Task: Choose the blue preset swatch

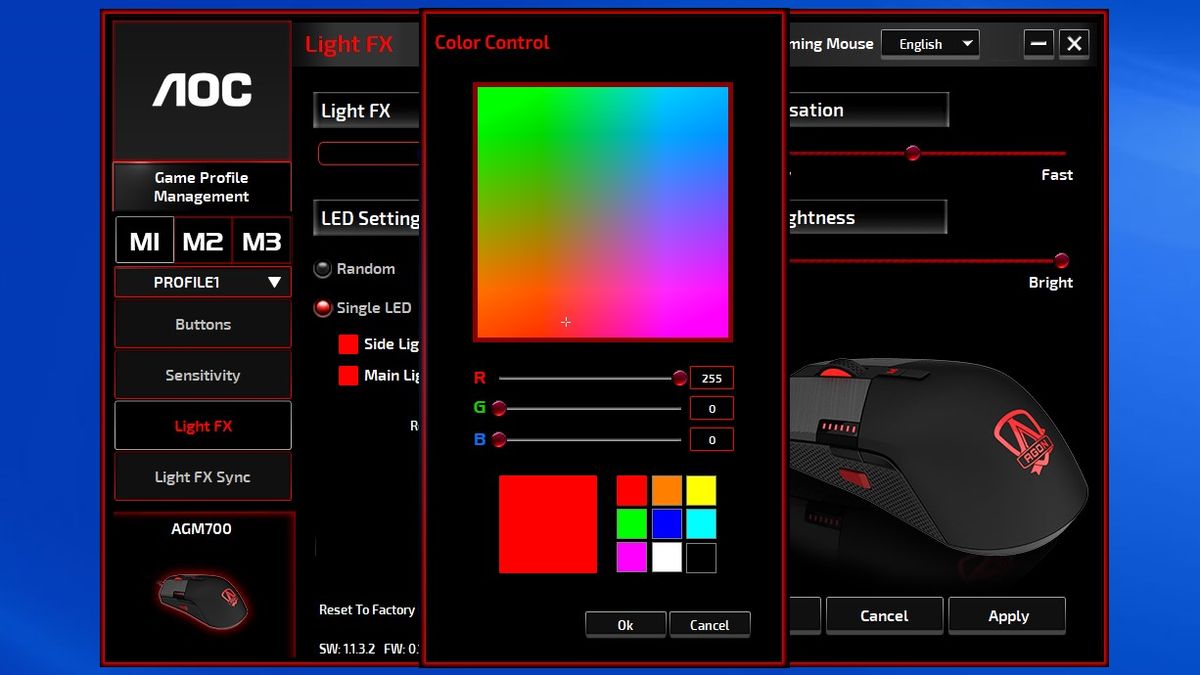Action: (x=667, y=524)
